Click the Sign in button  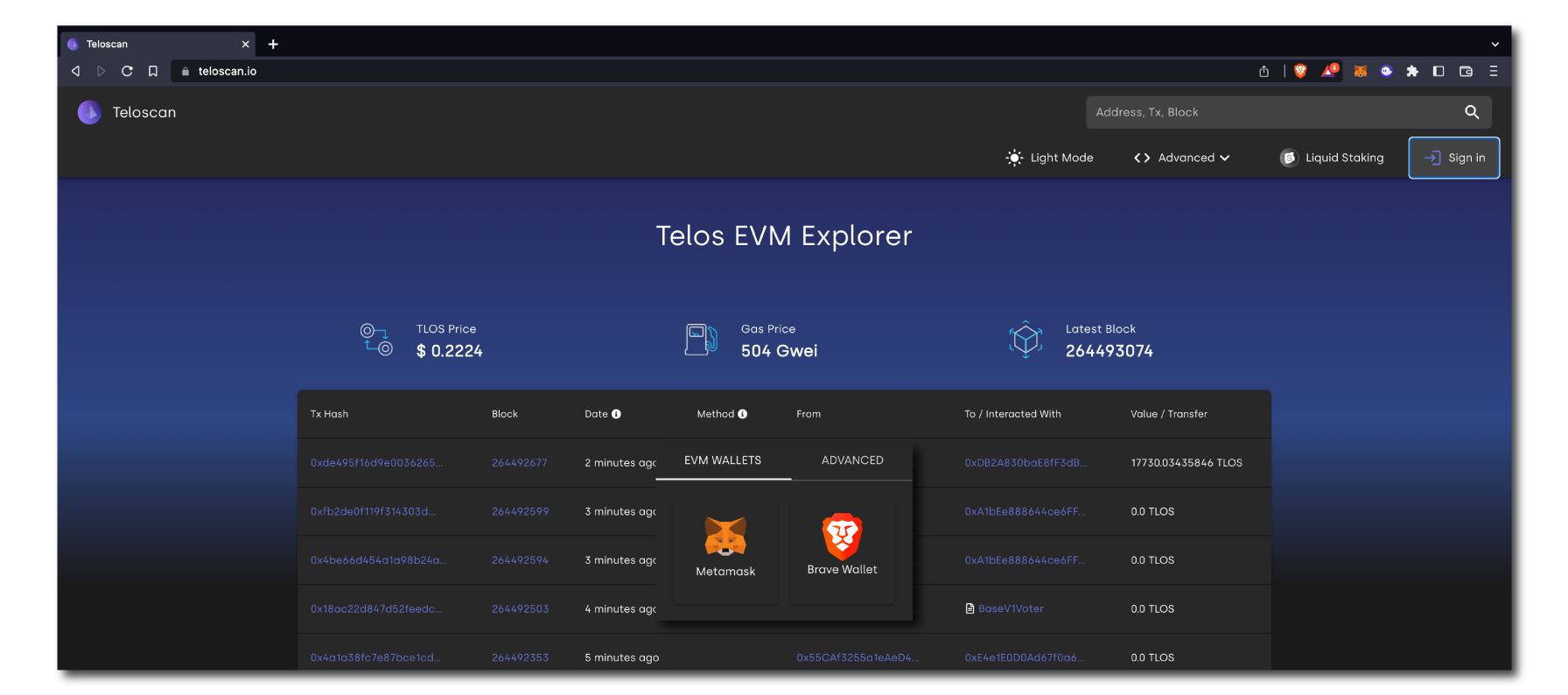pos(1454,158)
